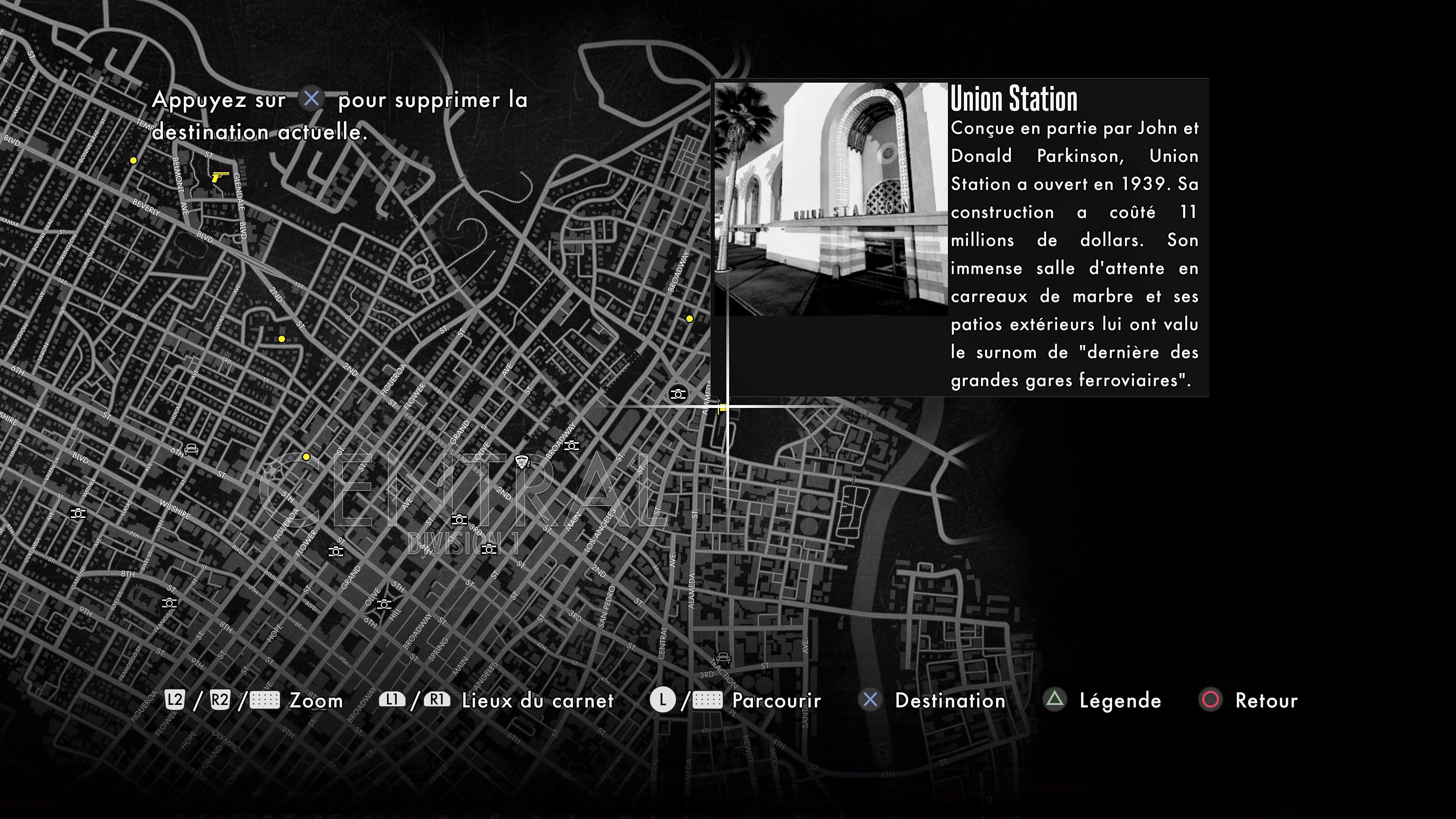Select the yellow dot above the Central letter C

[x=306, y=457]
